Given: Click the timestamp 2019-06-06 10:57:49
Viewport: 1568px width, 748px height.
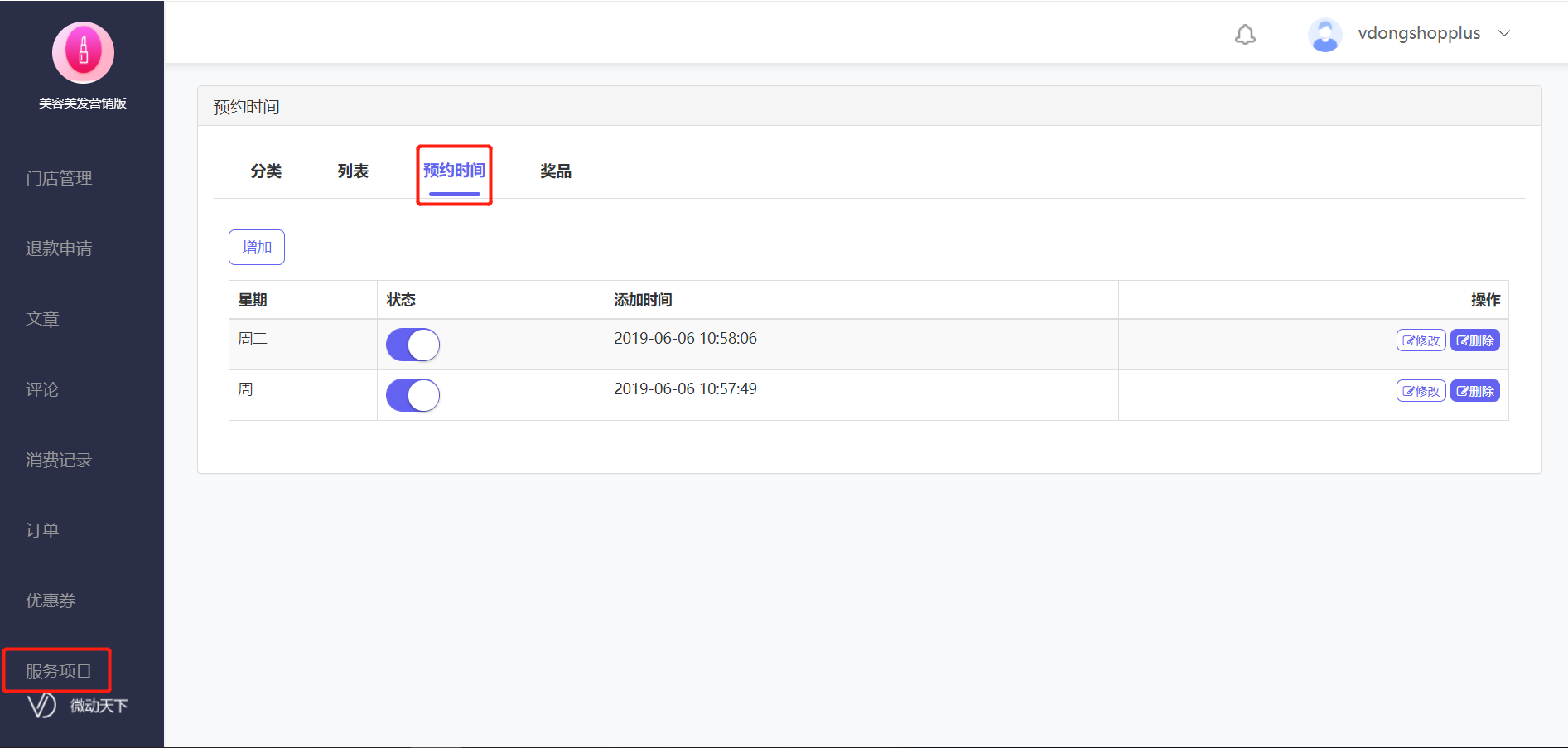Looking at the screenshot, I should click(x=685, y=388).
